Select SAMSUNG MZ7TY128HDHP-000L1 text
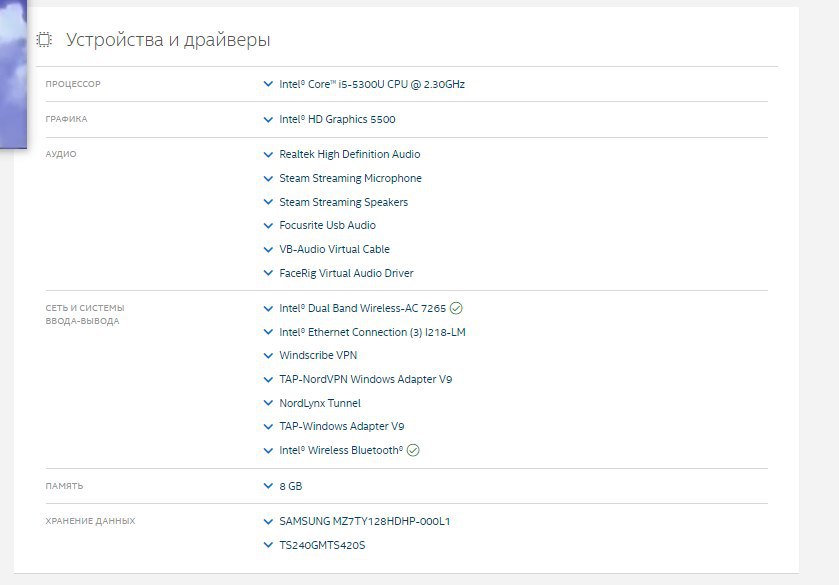839x585 pixels. click(364, 521)
